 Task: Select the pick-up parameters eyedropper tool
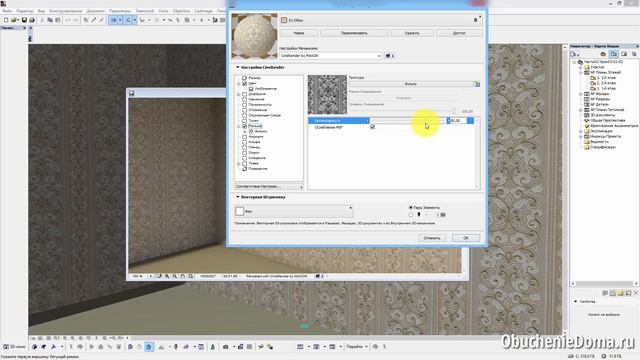94,20
